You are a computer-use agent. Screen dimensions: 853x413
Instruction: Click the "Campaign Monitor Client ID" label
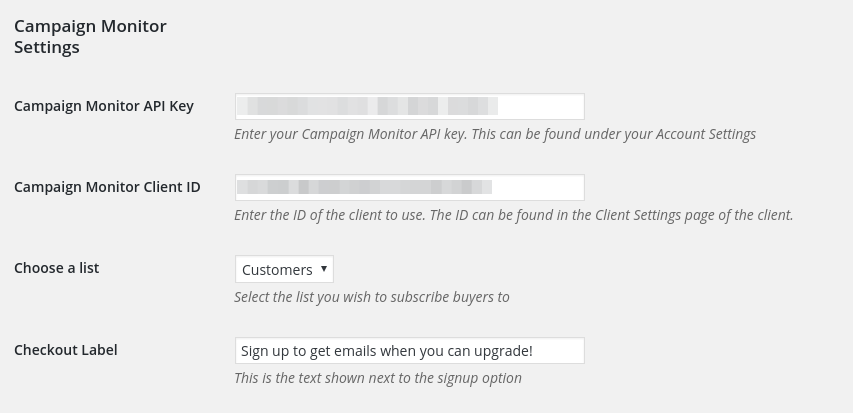point(107,187)
